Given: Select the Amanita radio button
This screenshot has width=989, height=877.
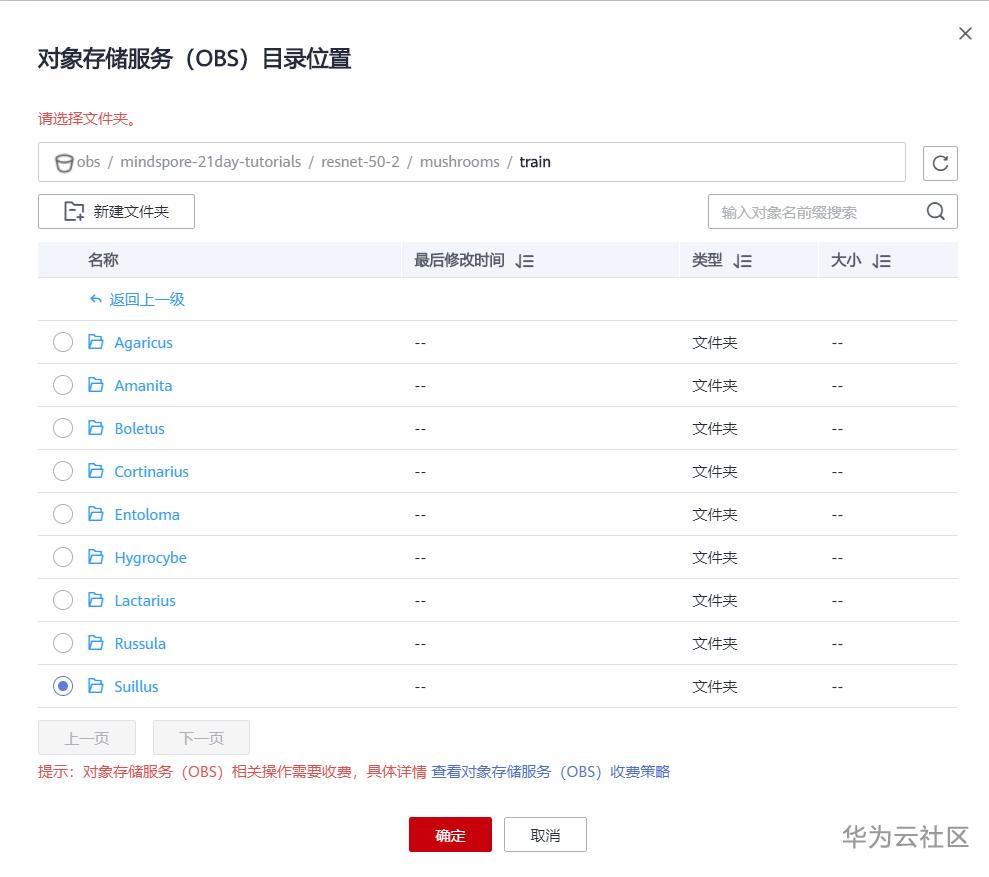Looking at the screenshot, I should point(63,385).
